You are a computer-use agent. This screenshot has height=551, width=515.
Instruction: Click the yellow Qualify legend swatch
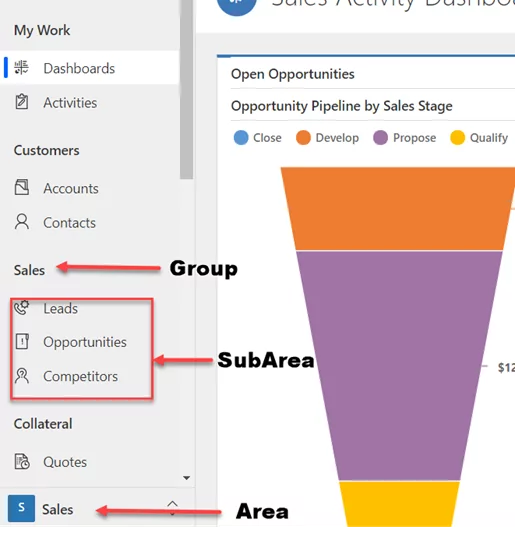(x=457, y=137)
